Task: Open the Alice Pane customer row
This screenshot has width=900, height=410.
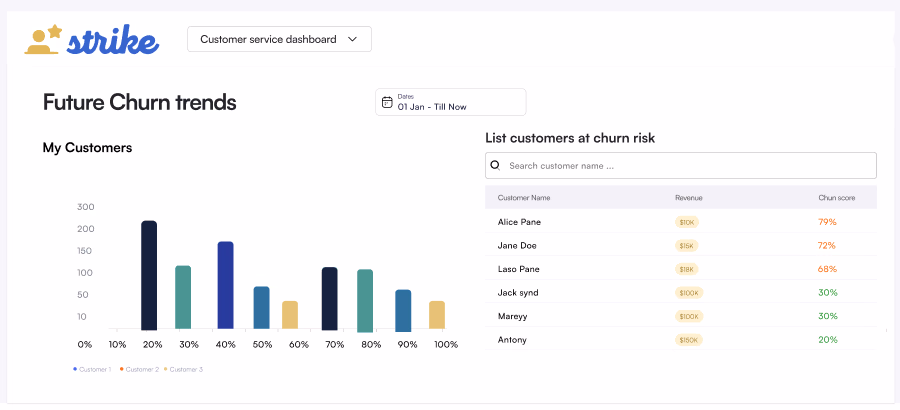Action: (x=519, y=222)
